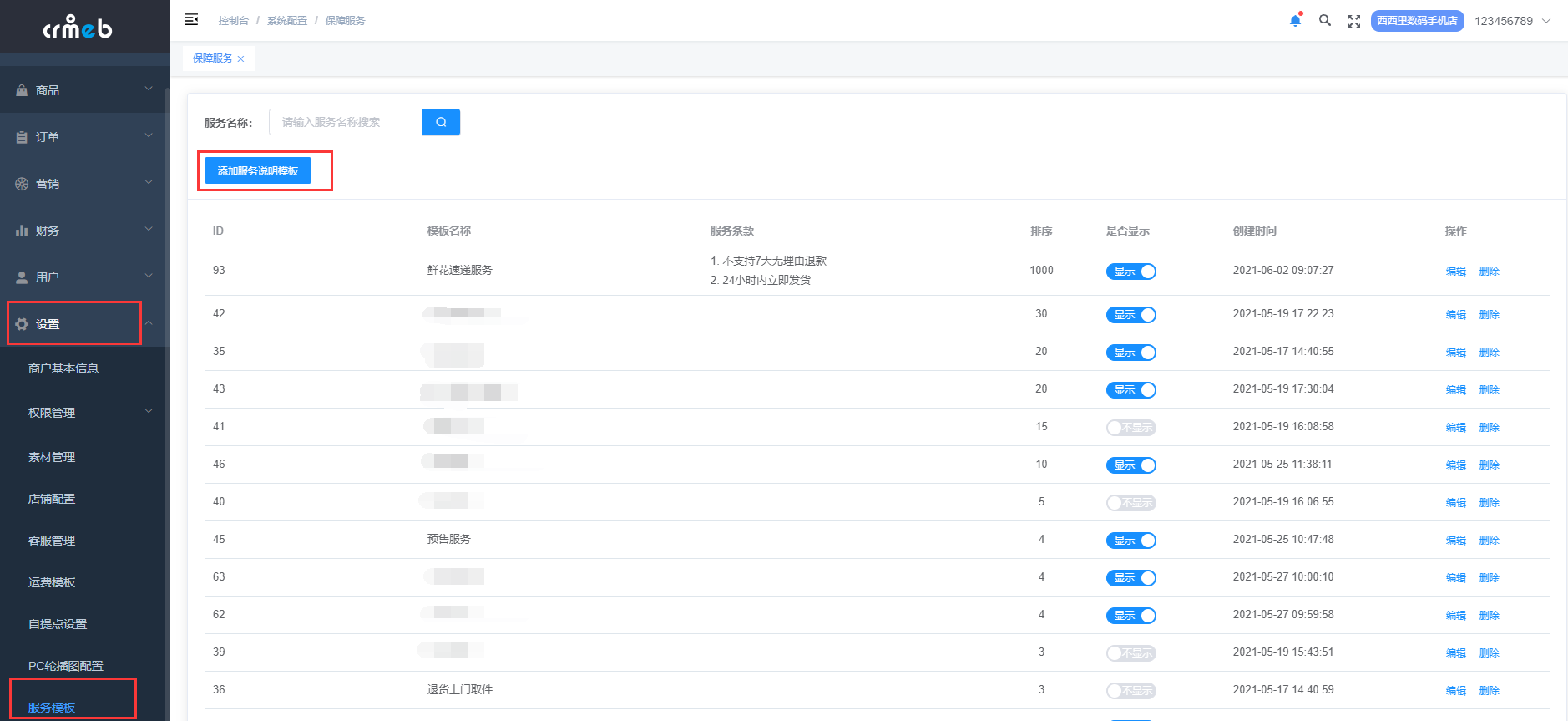This screenshot has width=1568, height=721.
Task: Expand the 订单 menu chevron
Action: pyautogui.click(x=149, y=135)
